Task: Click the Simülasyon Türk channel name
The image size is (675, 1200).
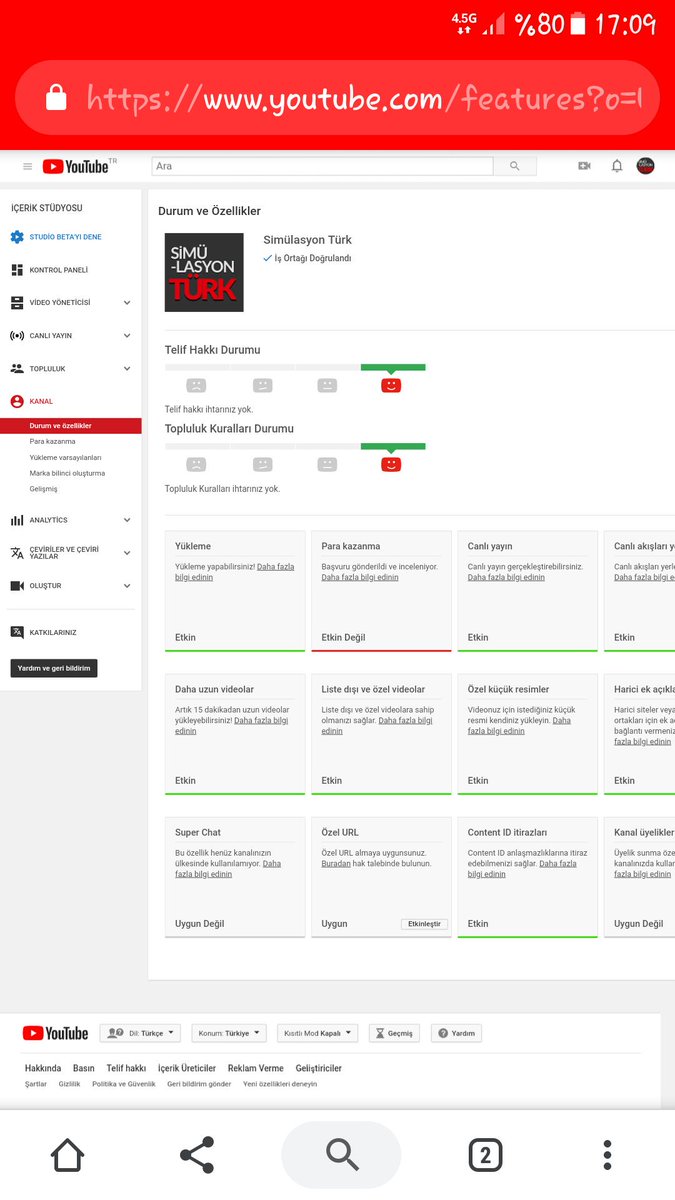Action: [308, 240]
